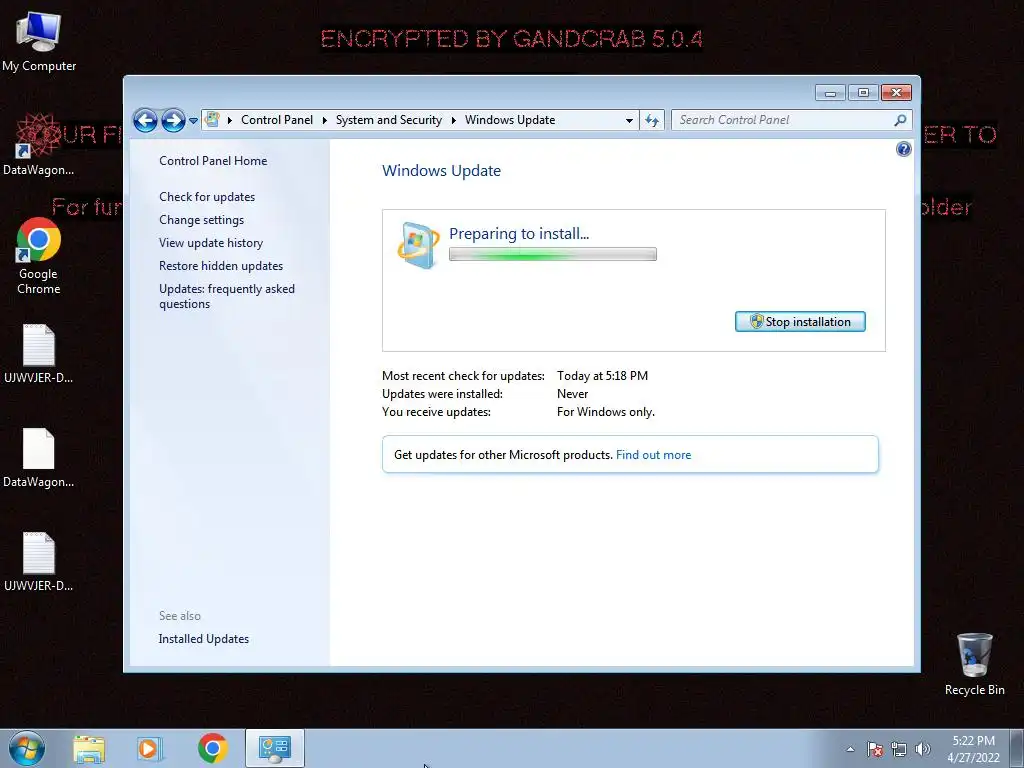Open Restore hidden updates
This screenshot has width=1024, height=768.
tap(221, 266)
